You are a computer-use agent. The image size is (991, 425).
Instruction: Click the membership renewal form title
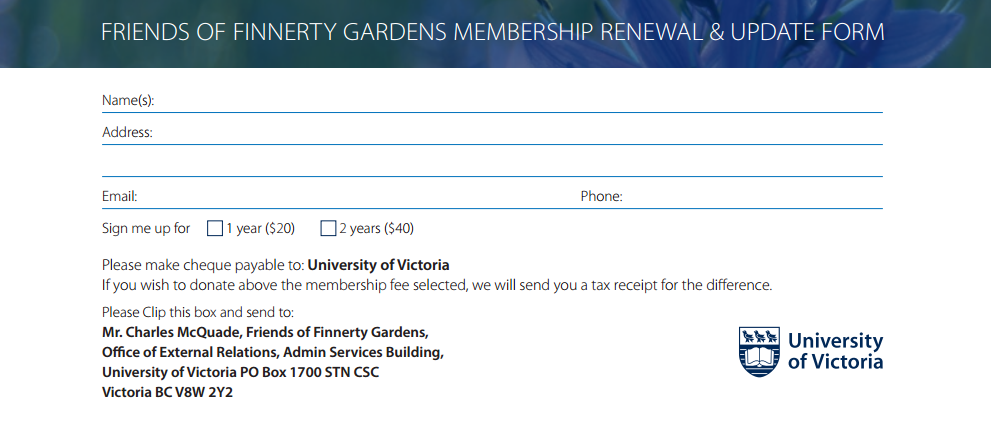[492, 32]
